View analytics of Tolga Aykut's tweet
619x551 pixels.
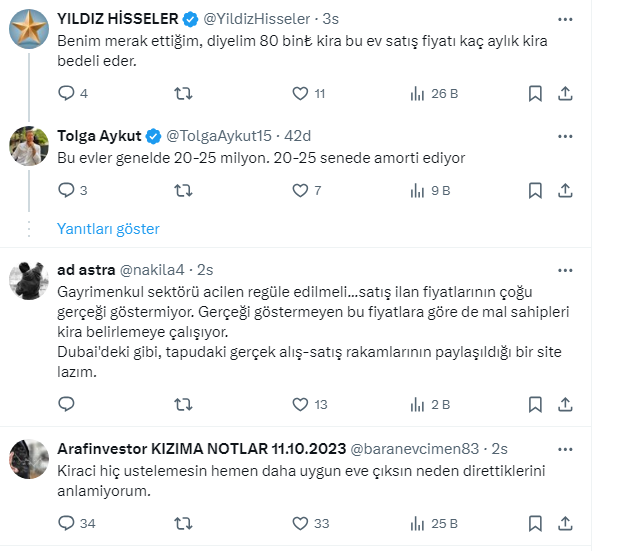pos(418,190)
